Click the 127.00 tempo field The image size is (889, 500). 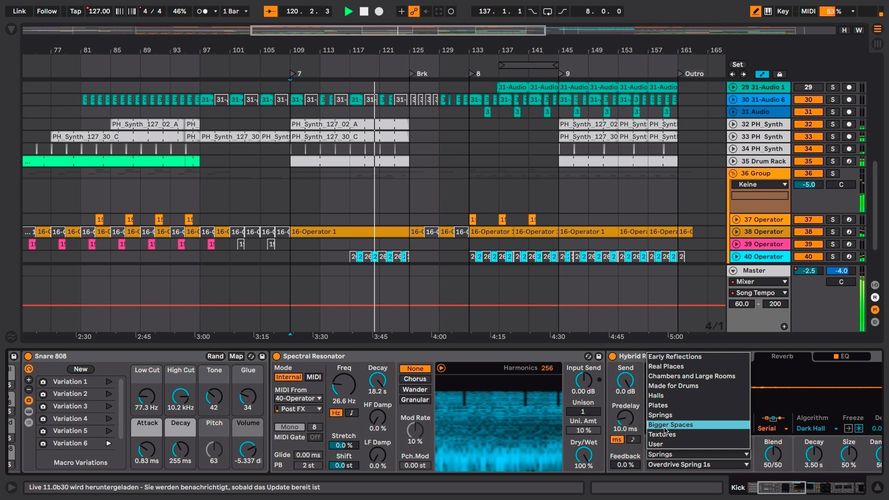[x=99, y=11]
